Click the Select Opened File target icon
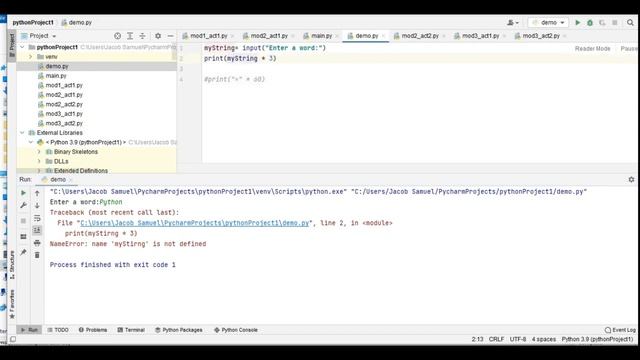The height and width of the screenshot is (360, 640). 118,36
